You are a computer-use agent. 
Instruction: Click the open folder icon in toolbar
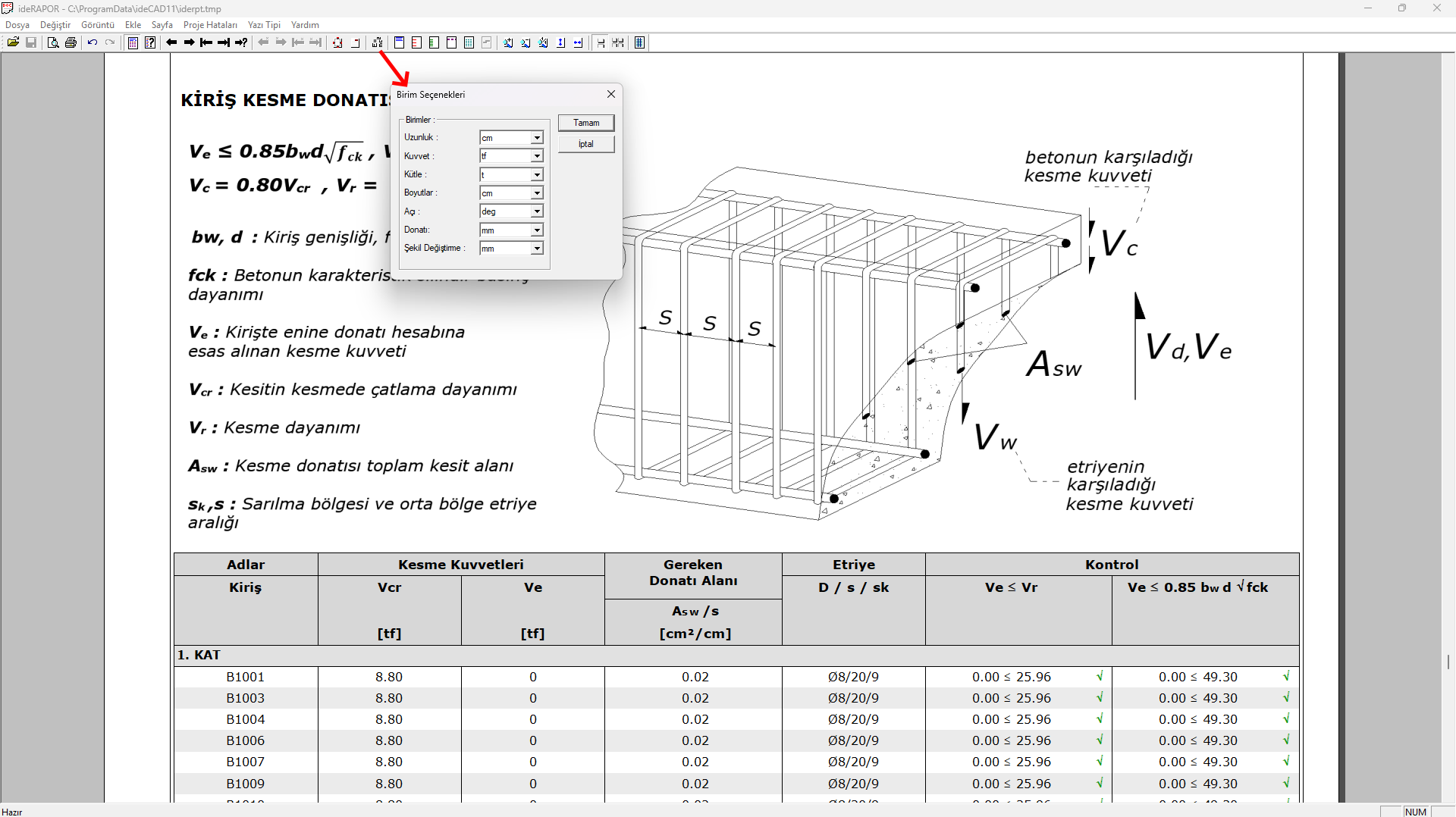coord(13,42)
